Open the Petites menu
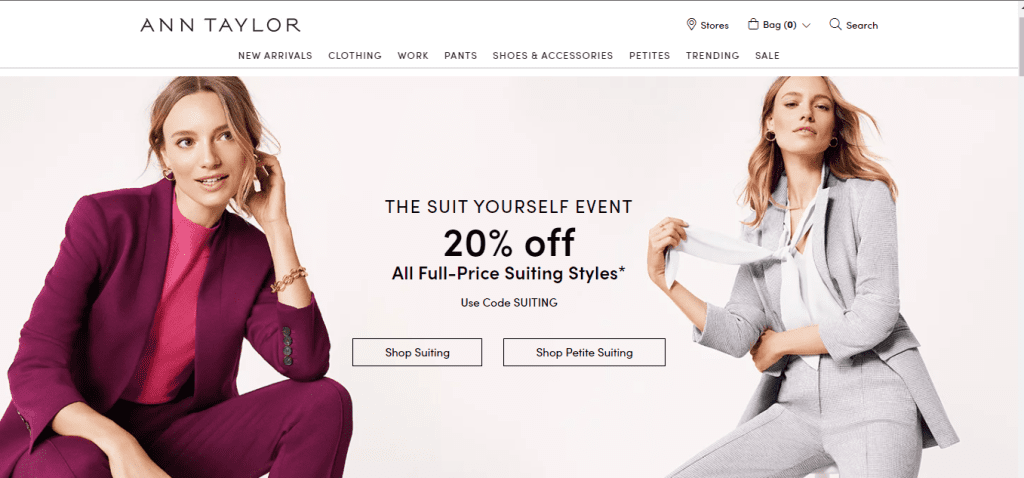The width and height of the screenshot is (1024, 478). click(x=649, y=56)
